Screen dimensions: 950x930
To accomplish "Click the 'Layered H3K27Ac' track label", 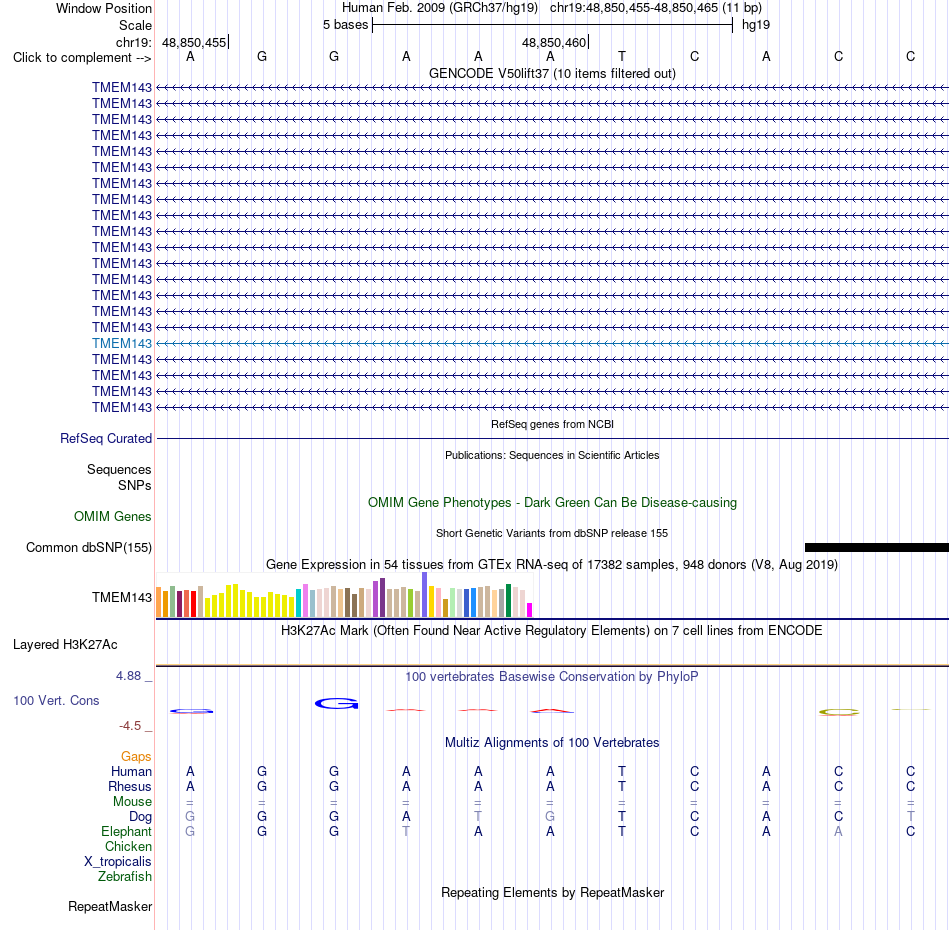I will 65,645.
